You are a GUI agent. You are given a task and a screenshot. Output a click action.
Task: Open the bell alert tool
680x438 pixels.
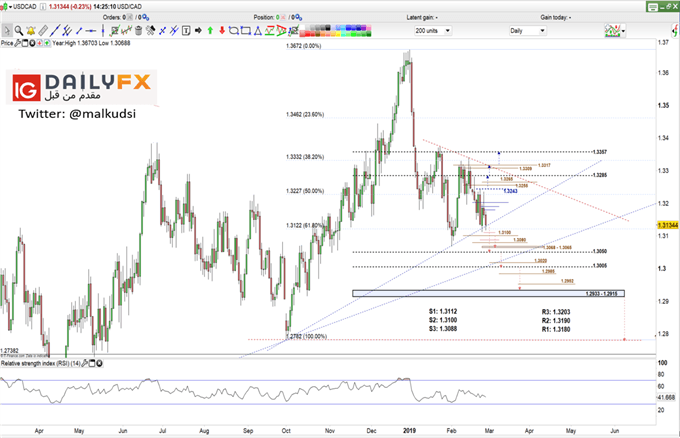pos(31,31)
